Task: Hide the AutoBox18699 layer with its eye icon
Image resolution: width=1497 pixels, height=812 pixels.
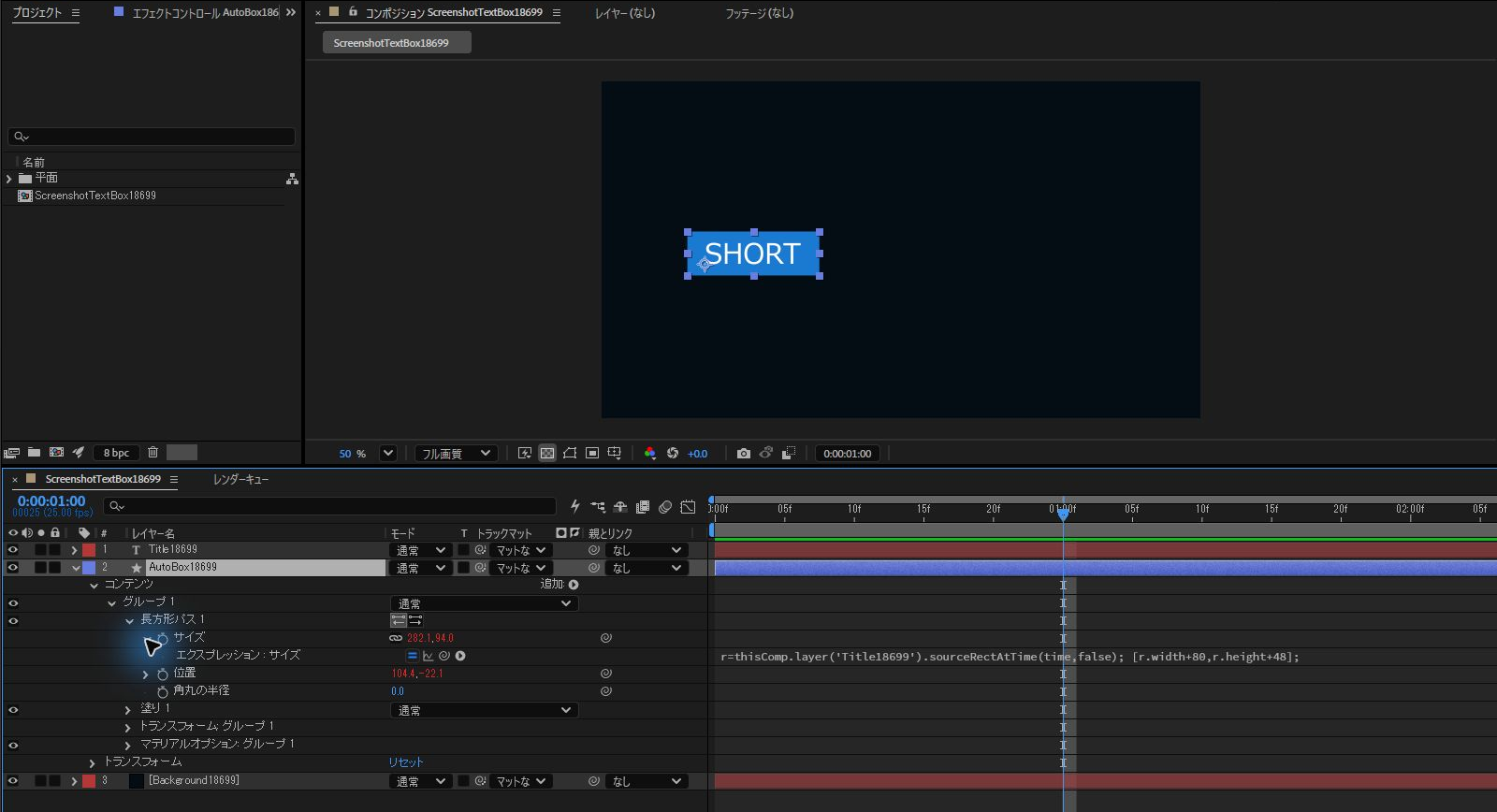Action: click(13, 568)
